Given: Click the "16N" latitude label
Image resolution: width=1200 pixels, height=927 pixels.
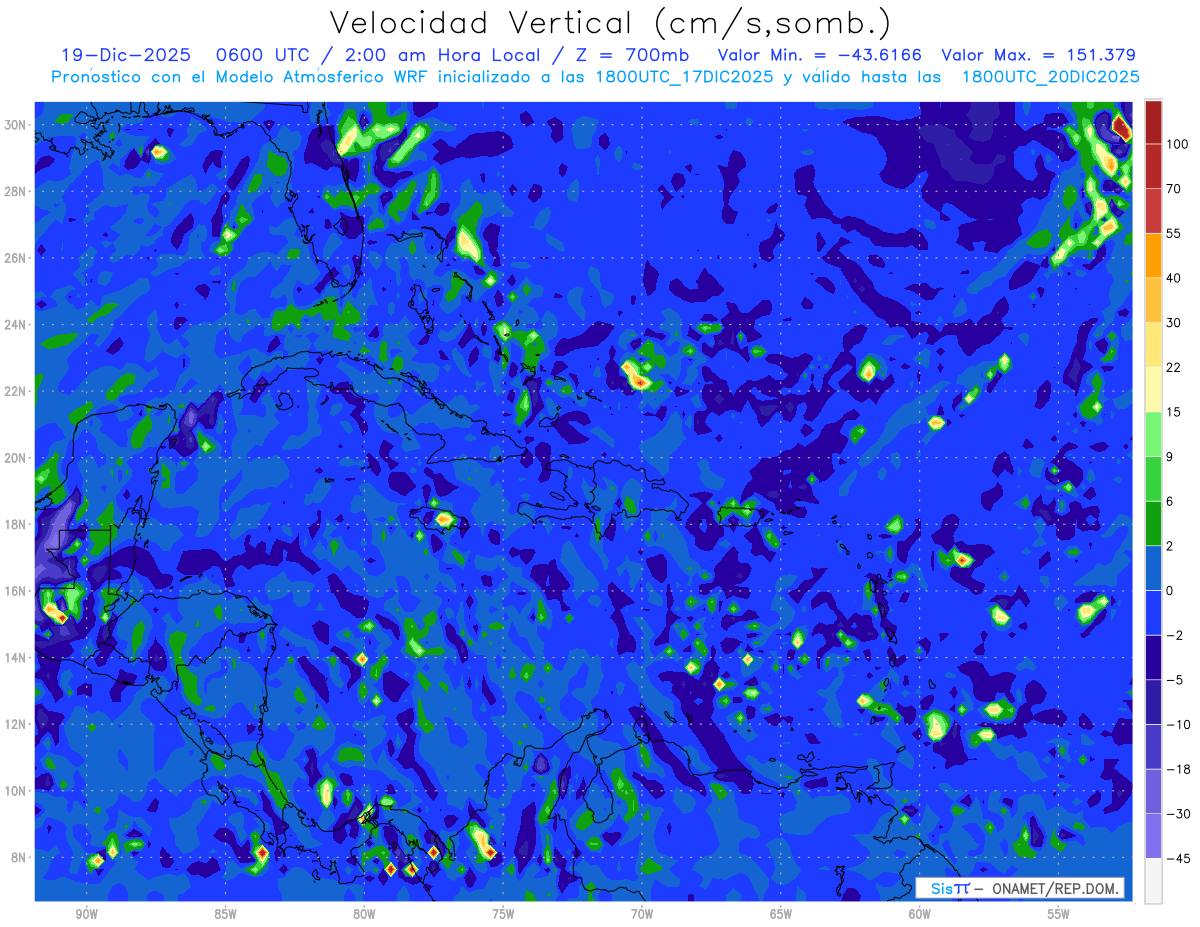Looking at the screenshot, I should 17,591.
